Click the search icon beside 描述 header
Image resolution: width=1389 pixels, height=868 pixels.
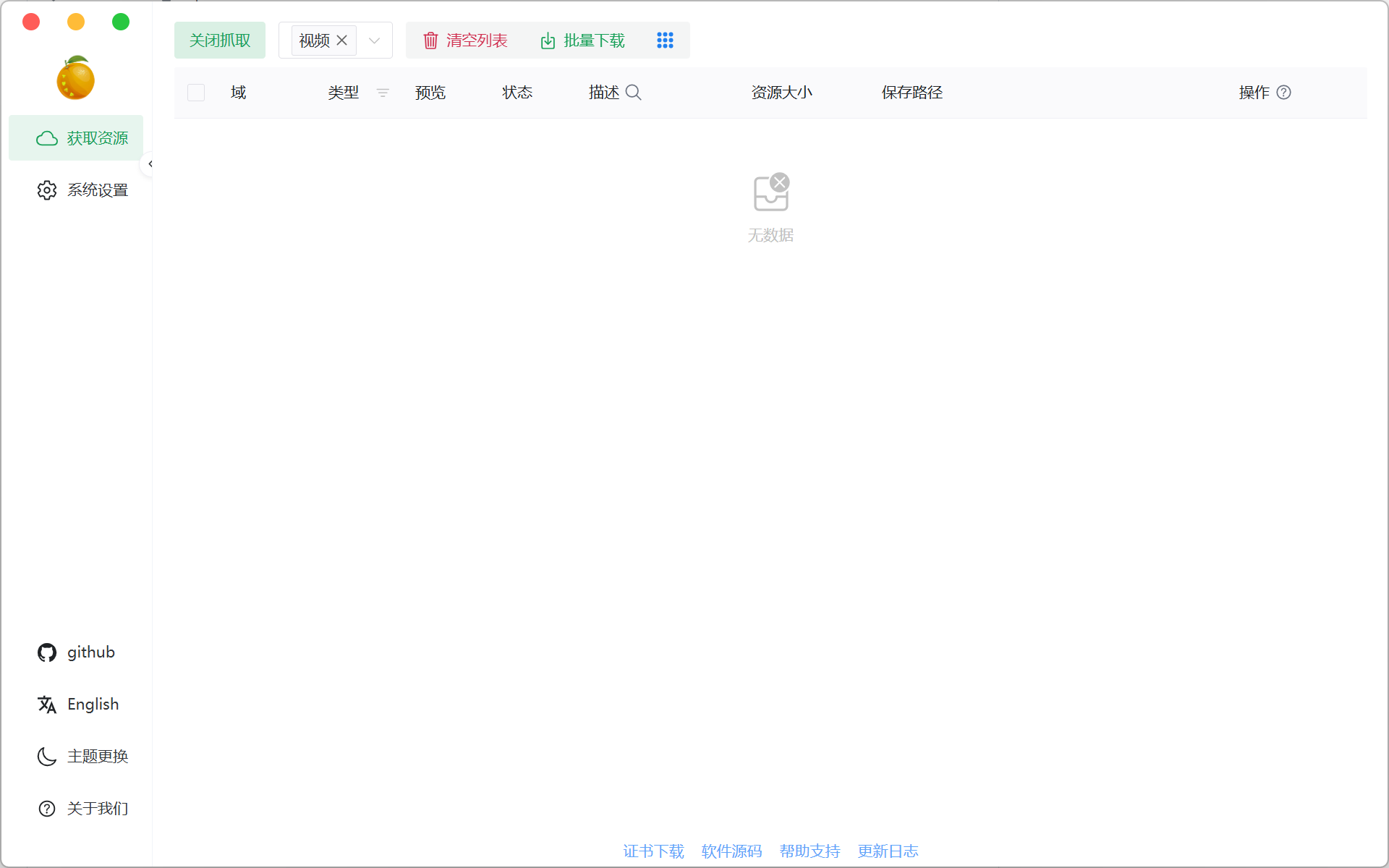(634, 93)
